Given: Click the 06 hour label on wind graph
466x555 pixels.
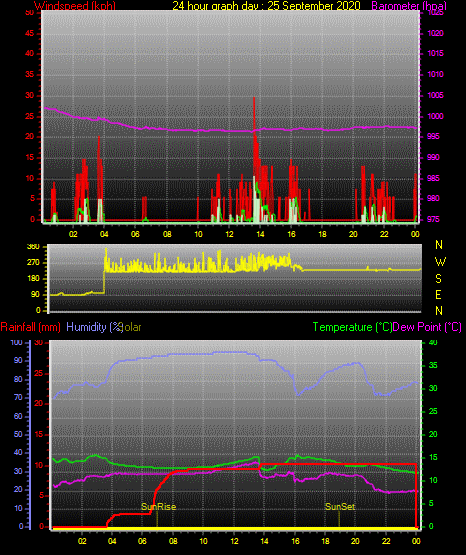Looking at the screenshot, I should pyautogui.click(x=135, y=234).
